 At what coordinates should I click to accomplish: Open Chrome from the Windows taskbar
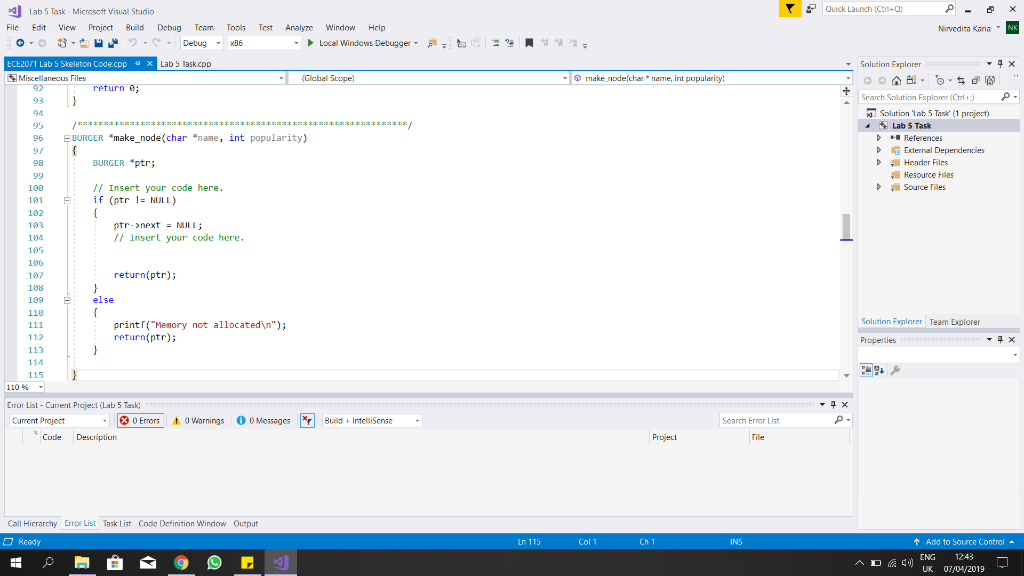tap(181, 562)
